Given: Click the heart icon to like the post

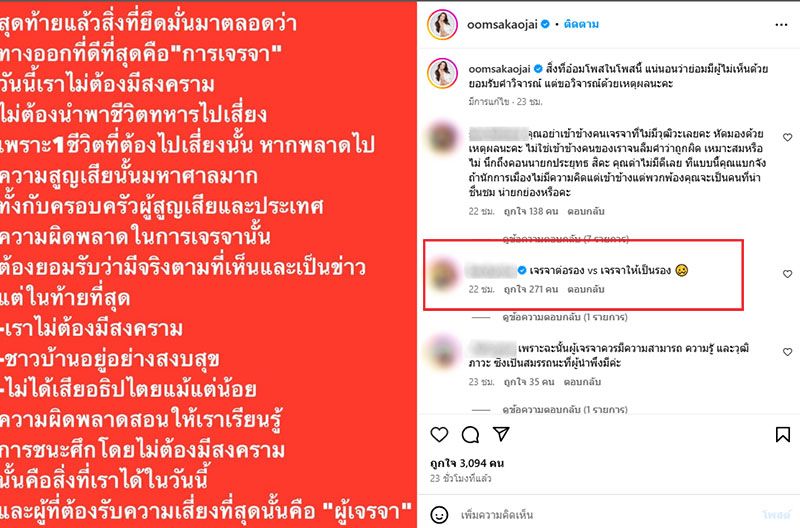Looking at the screenshot, I should [439, 435].
